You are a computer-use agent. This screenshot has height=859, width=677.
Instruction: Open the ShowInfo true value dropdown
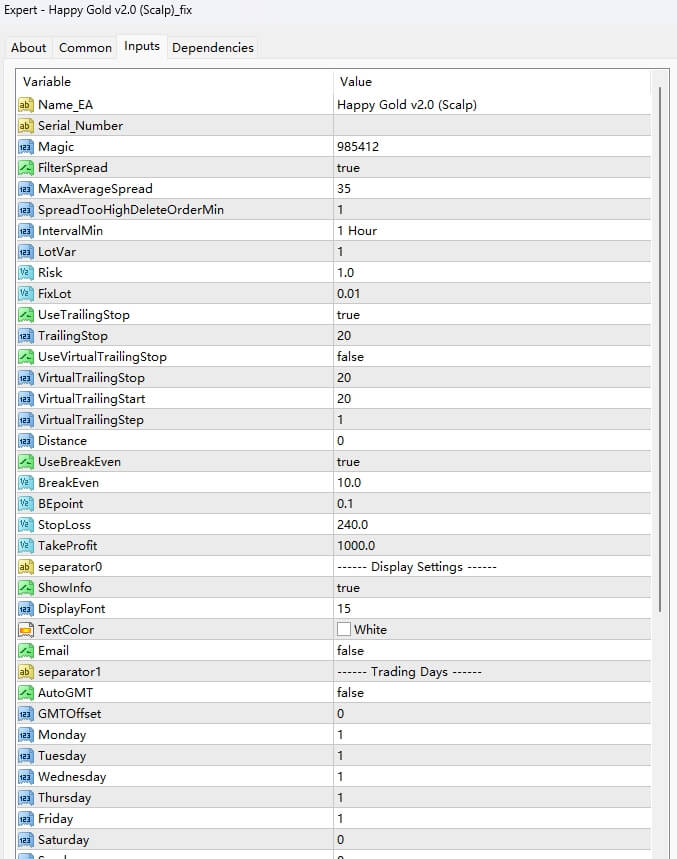tap(348, 588)
